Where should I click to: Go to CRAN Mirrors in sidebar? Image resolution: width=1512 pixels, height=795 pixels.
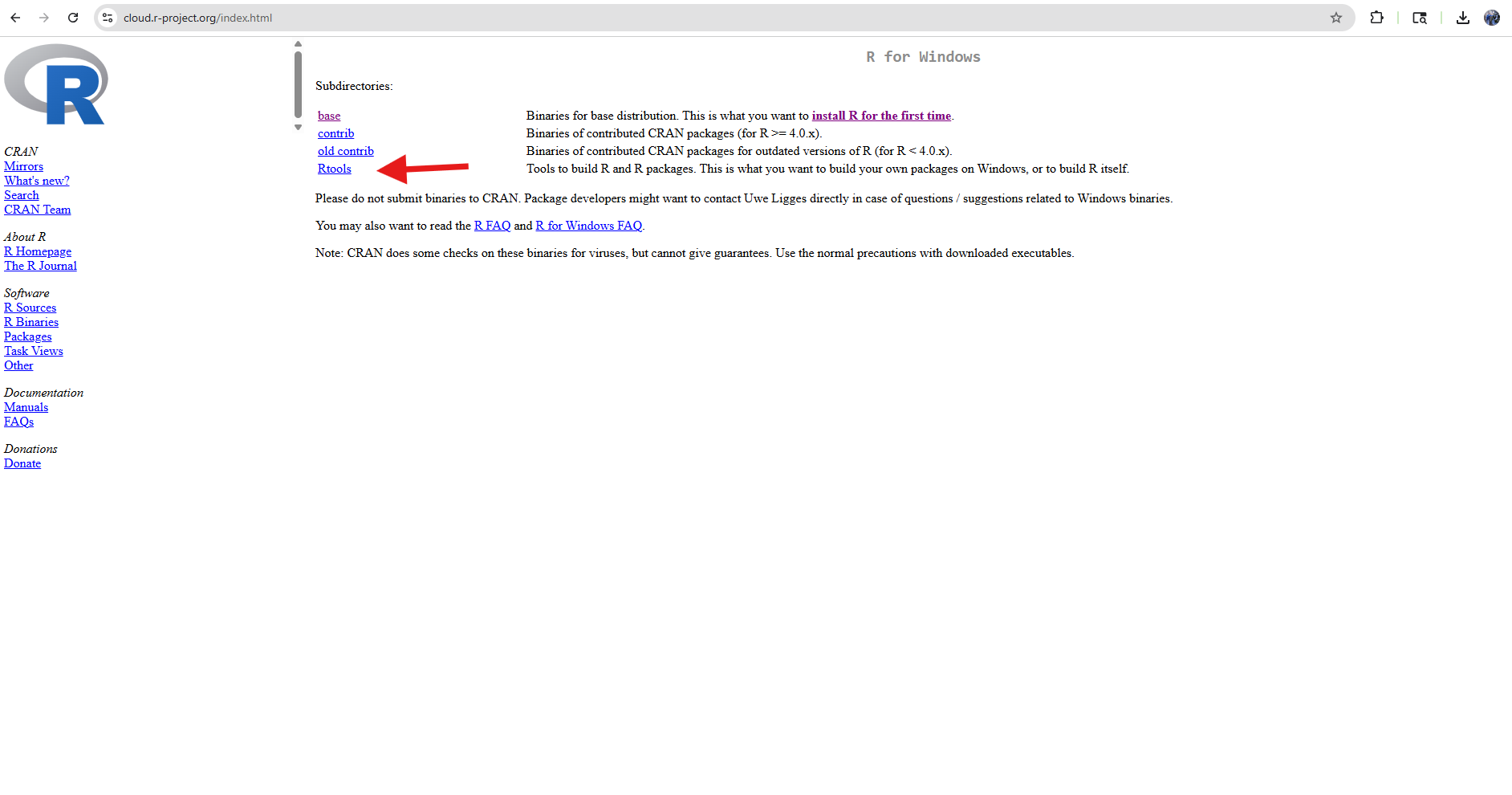click(x=24, y=166)
